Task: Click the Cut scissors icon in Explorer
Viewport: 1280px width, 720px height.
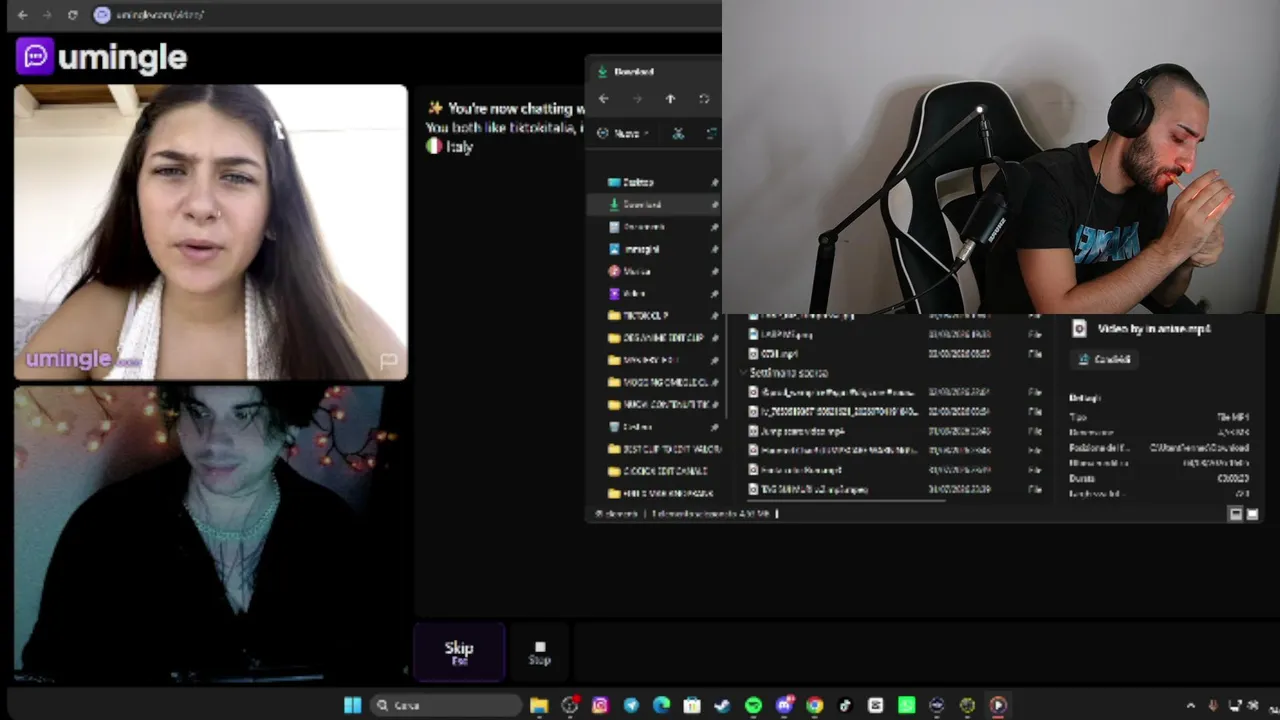Action: pyautogui.click(x=678, y=133)
